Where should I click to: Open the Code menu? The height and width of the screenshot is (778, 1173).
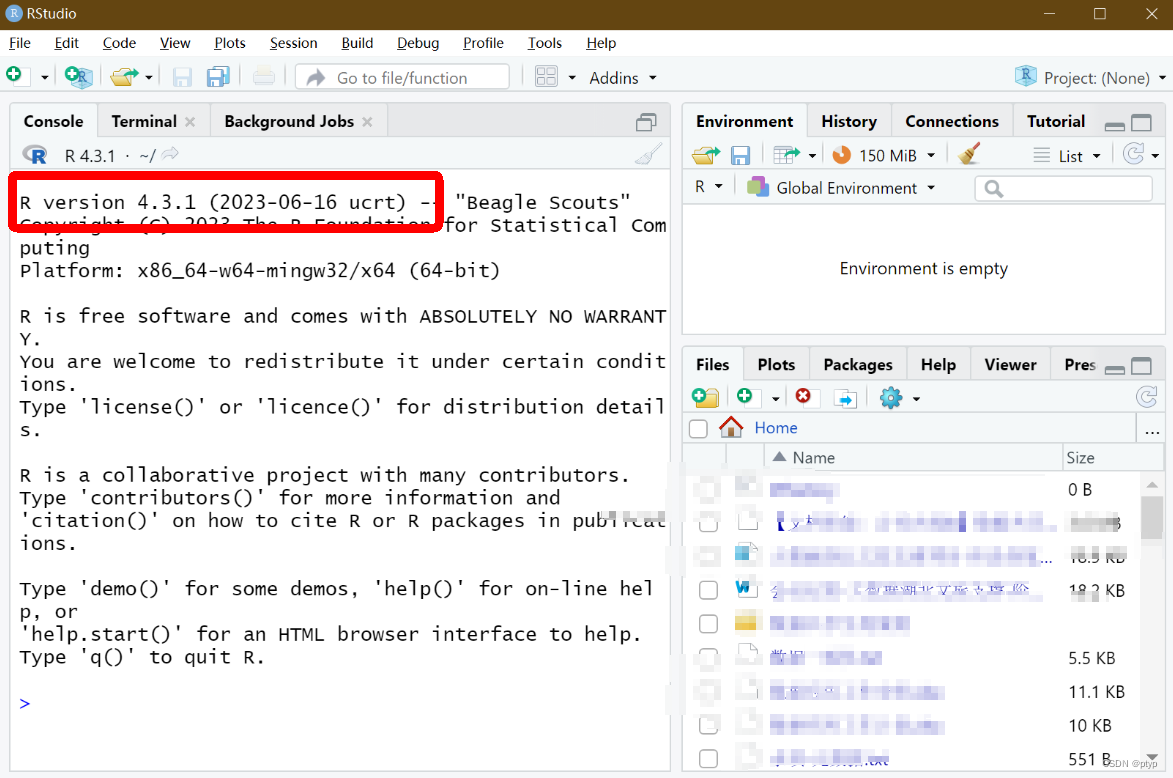(119, 43)
